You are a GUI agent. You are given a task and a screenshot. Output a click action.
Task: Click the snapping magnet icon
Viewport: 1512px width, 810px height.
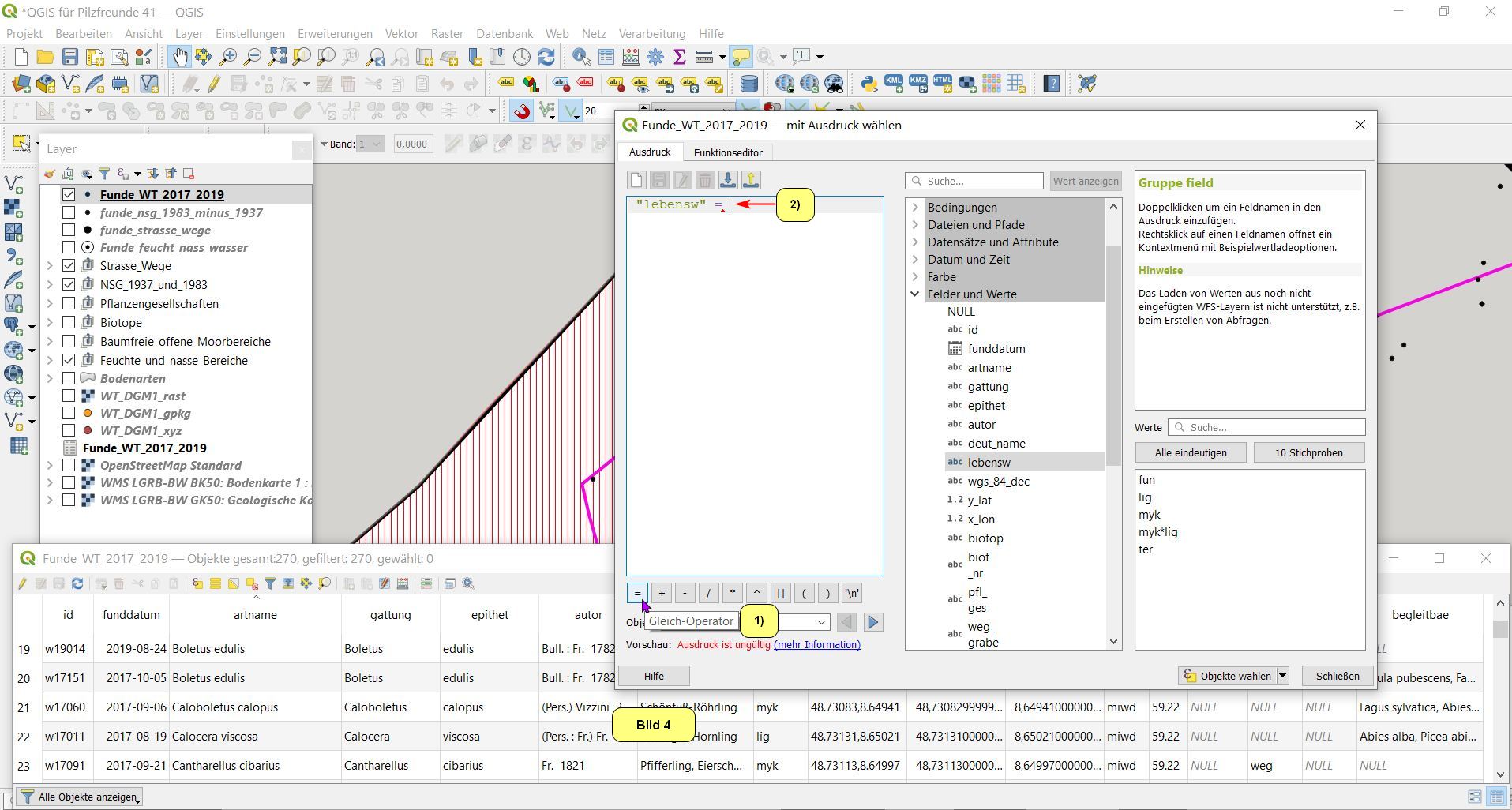(x=522, y=111)
